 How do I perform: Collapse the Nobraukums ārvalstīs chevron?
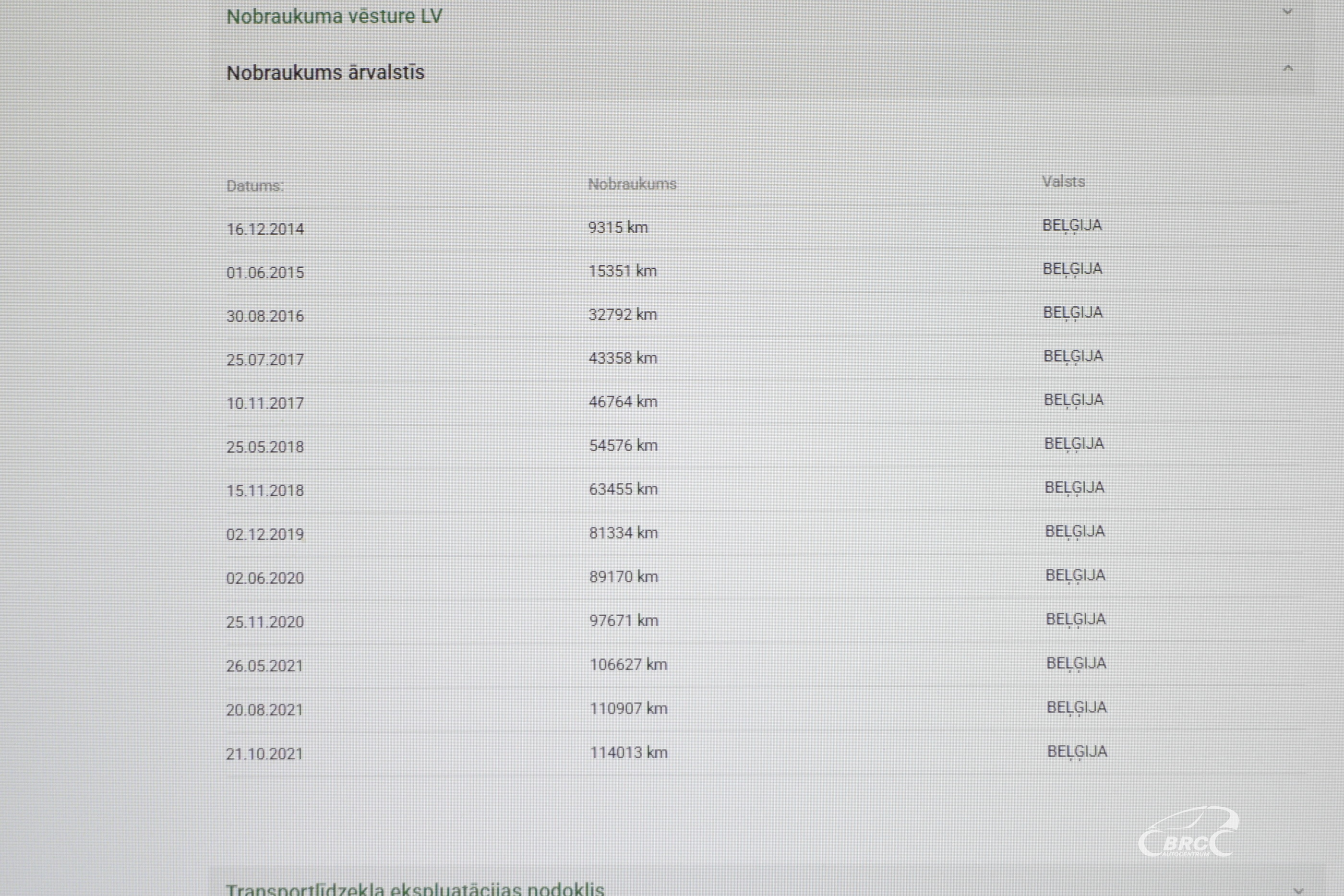point(1287,69)
